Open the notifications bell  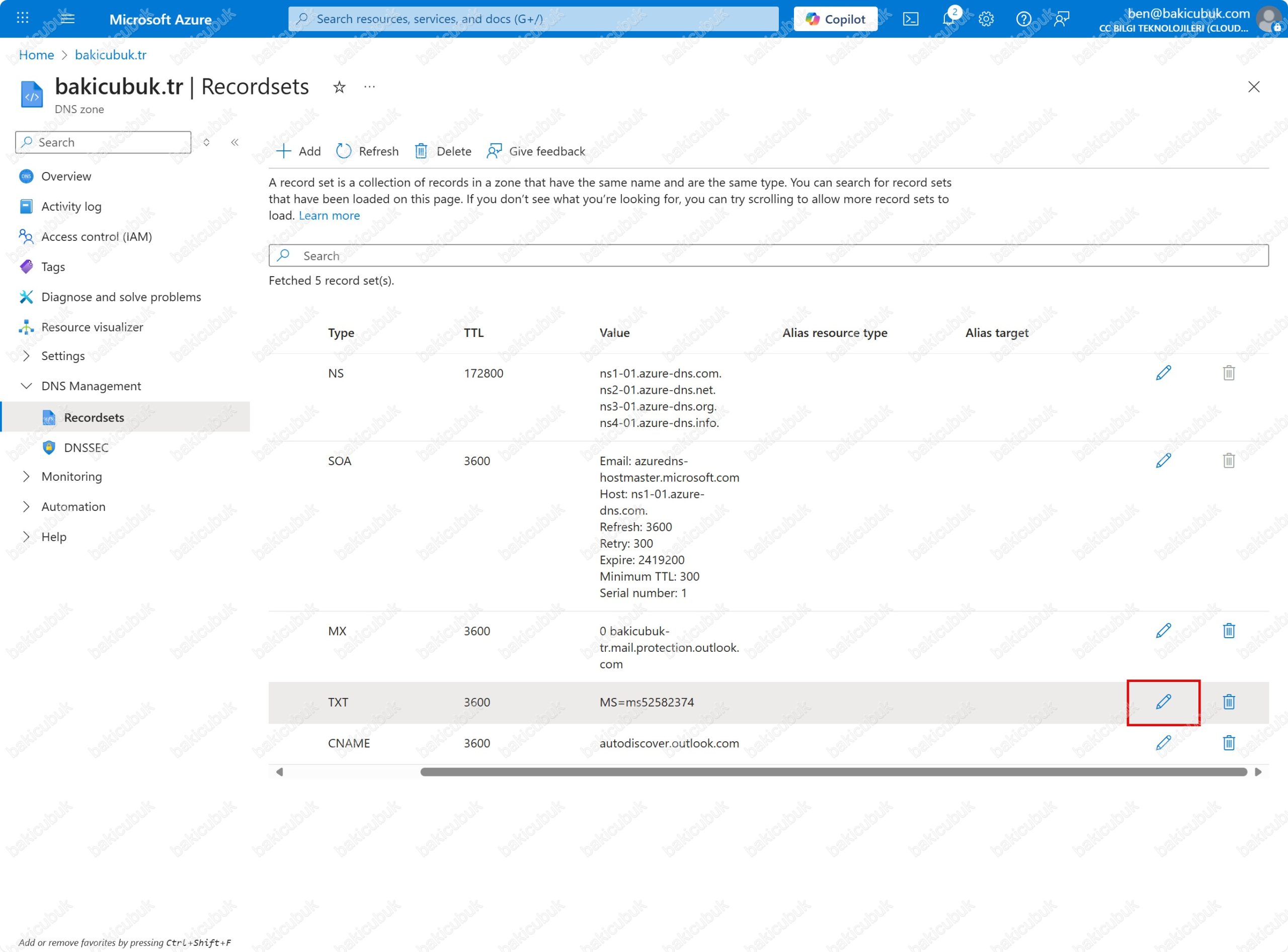pyautogui.click(x=948, y=19)
